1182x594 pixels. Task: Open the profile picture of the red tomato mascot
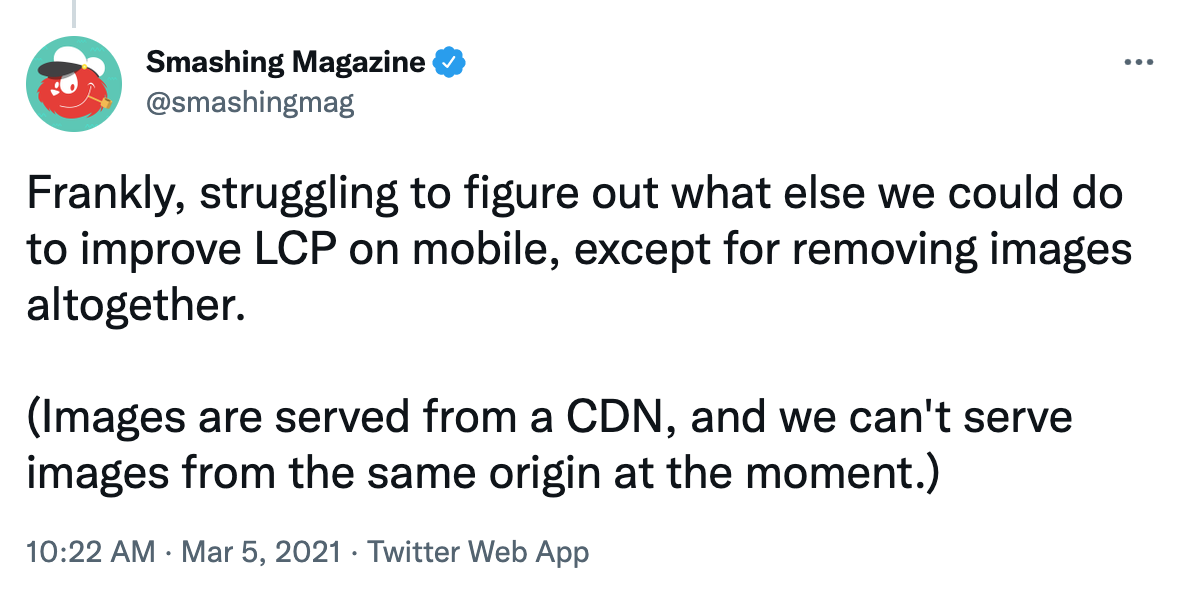[x=73, y=81]
